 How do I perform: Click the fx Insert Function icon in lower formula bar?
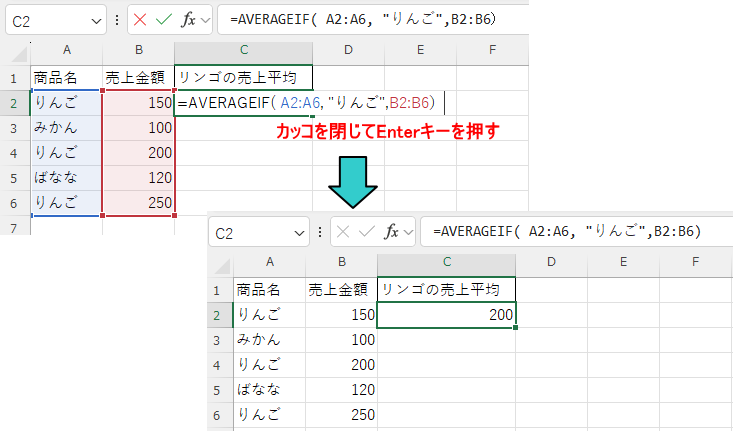click(x=391, y=232)
